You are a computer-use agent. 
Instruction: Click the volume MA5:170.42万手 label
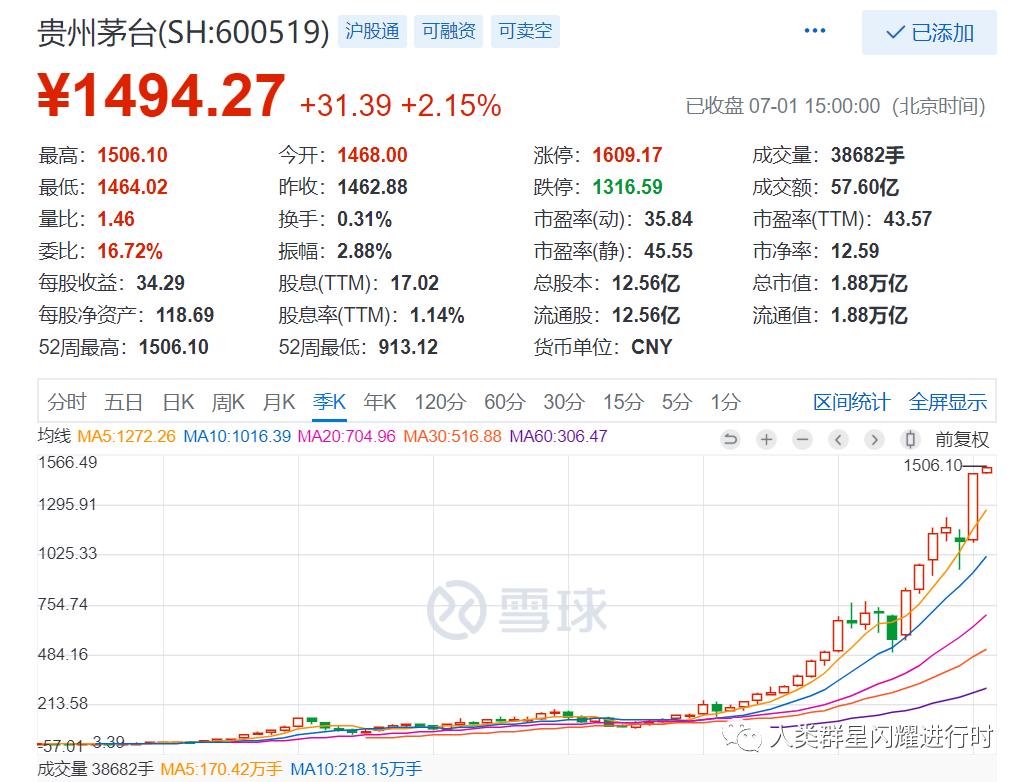click(x=221, y=769)
